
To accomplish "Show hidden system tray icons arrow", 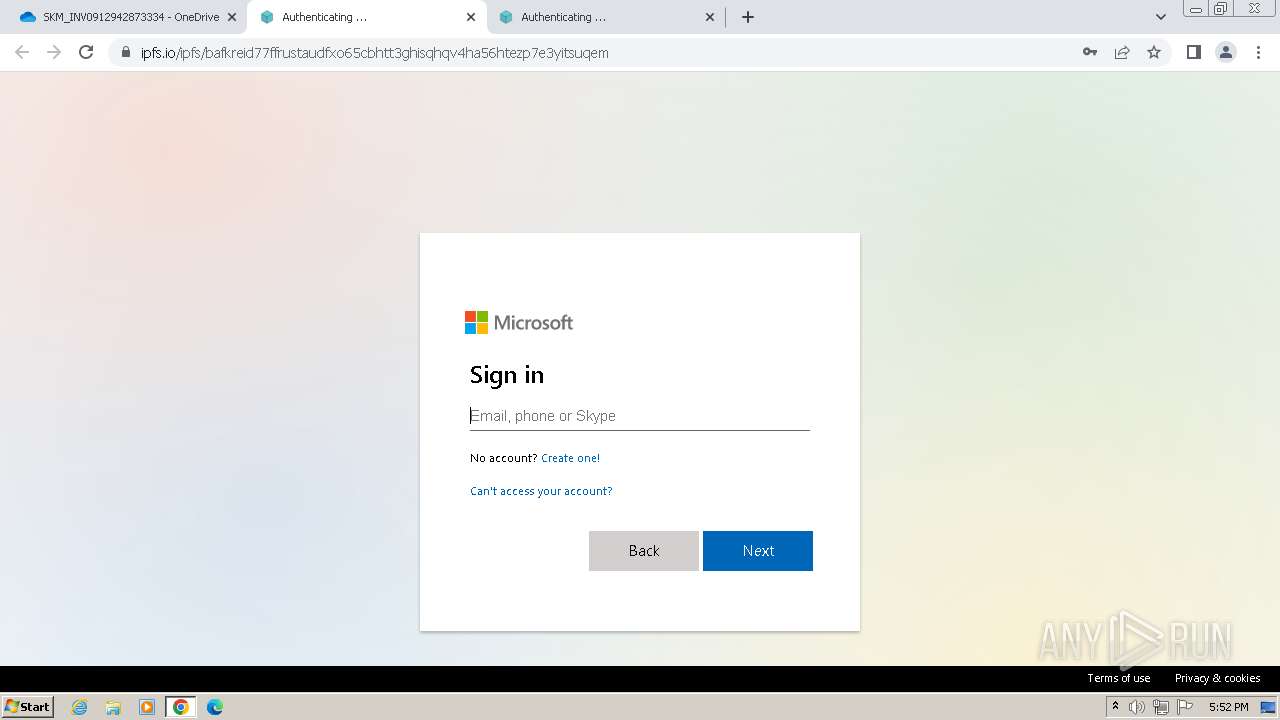I will tap(1115, 707).
